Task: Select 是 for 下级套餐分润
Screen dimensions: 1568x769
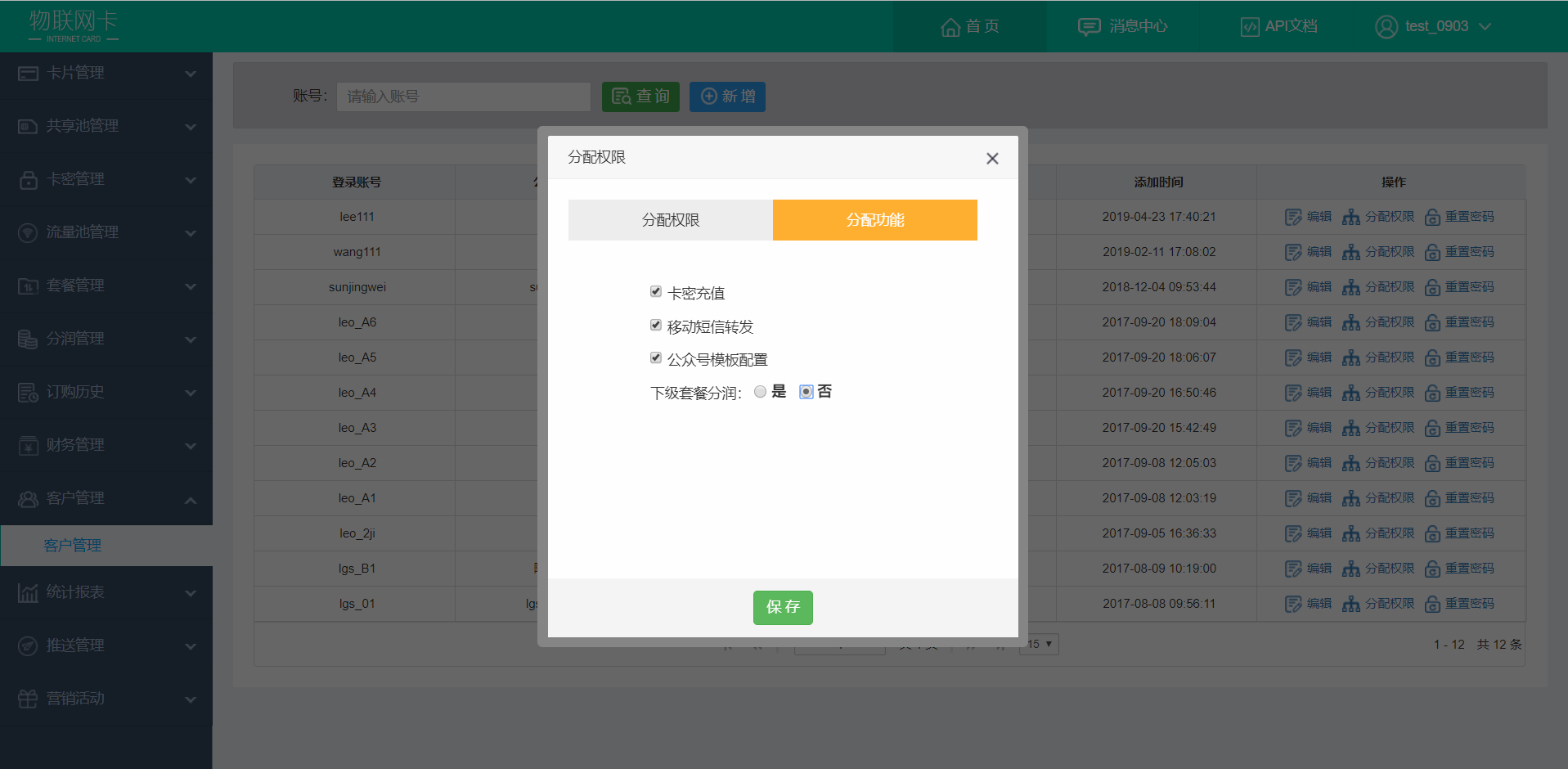Action: coord(761,392)
